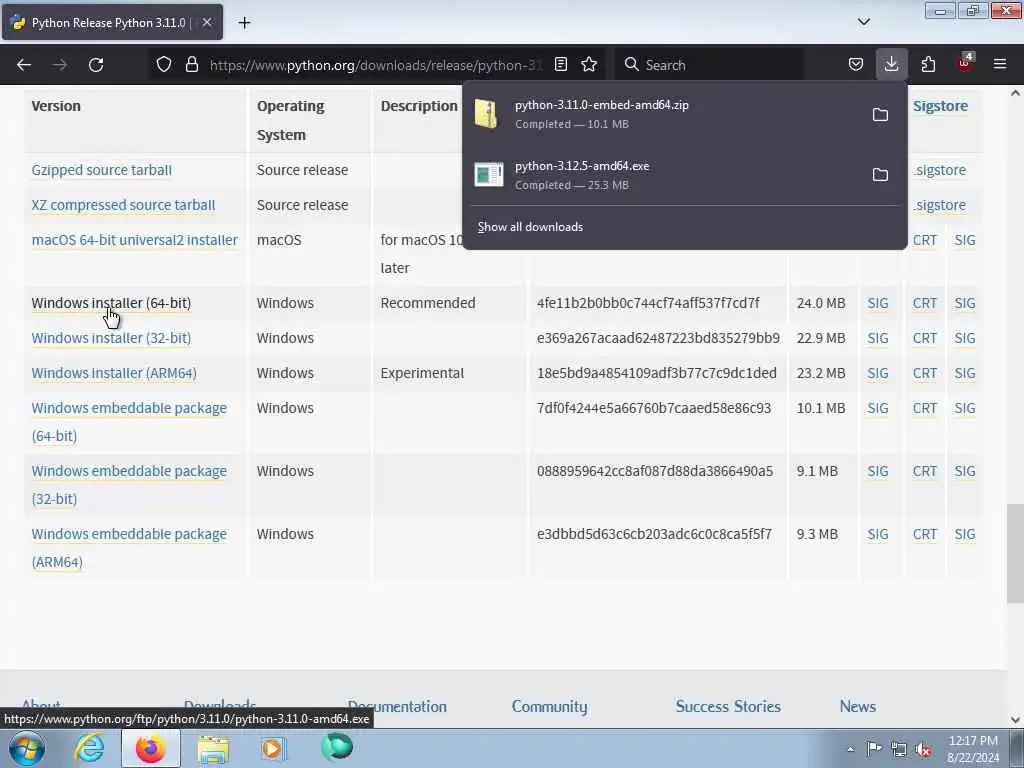Download macOS 64-bit universal2 installer
Viewport: 1024px width, 768px height.
135,240
